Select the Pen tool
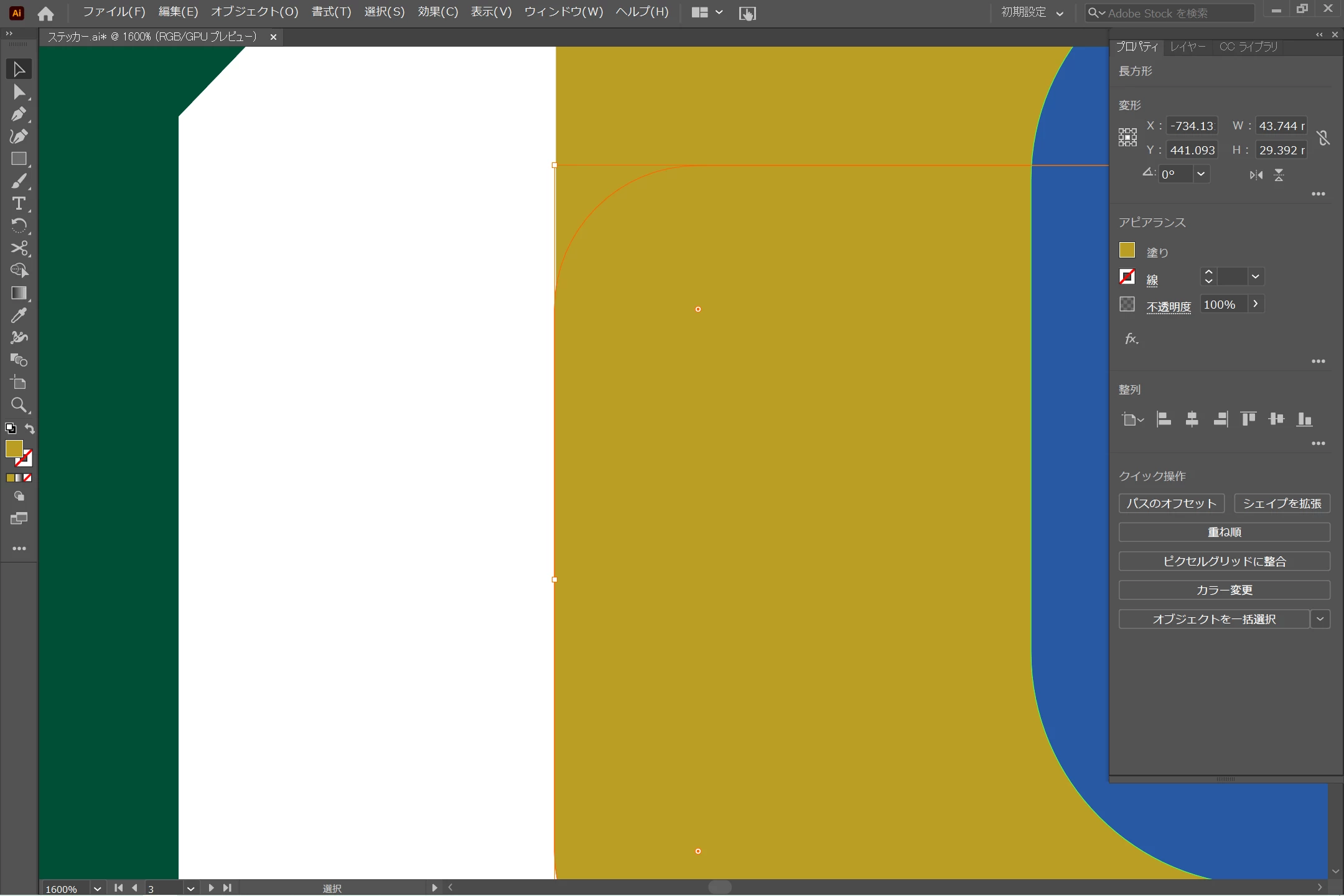The height and width of the screenshot is (896, 1344). [18, 114]
